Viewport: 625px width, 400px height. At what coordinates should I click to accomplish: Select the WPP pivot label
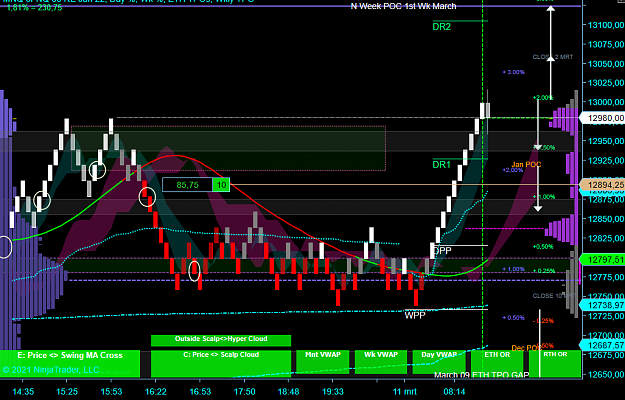tap(415, 316)
